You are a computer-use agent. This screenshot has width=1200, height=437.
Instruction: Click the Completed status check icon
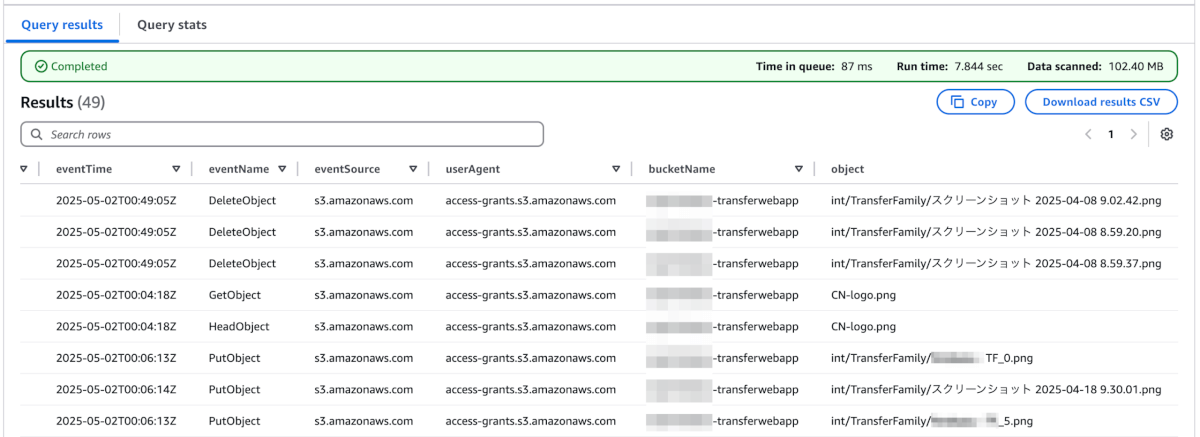coord(41,66)
